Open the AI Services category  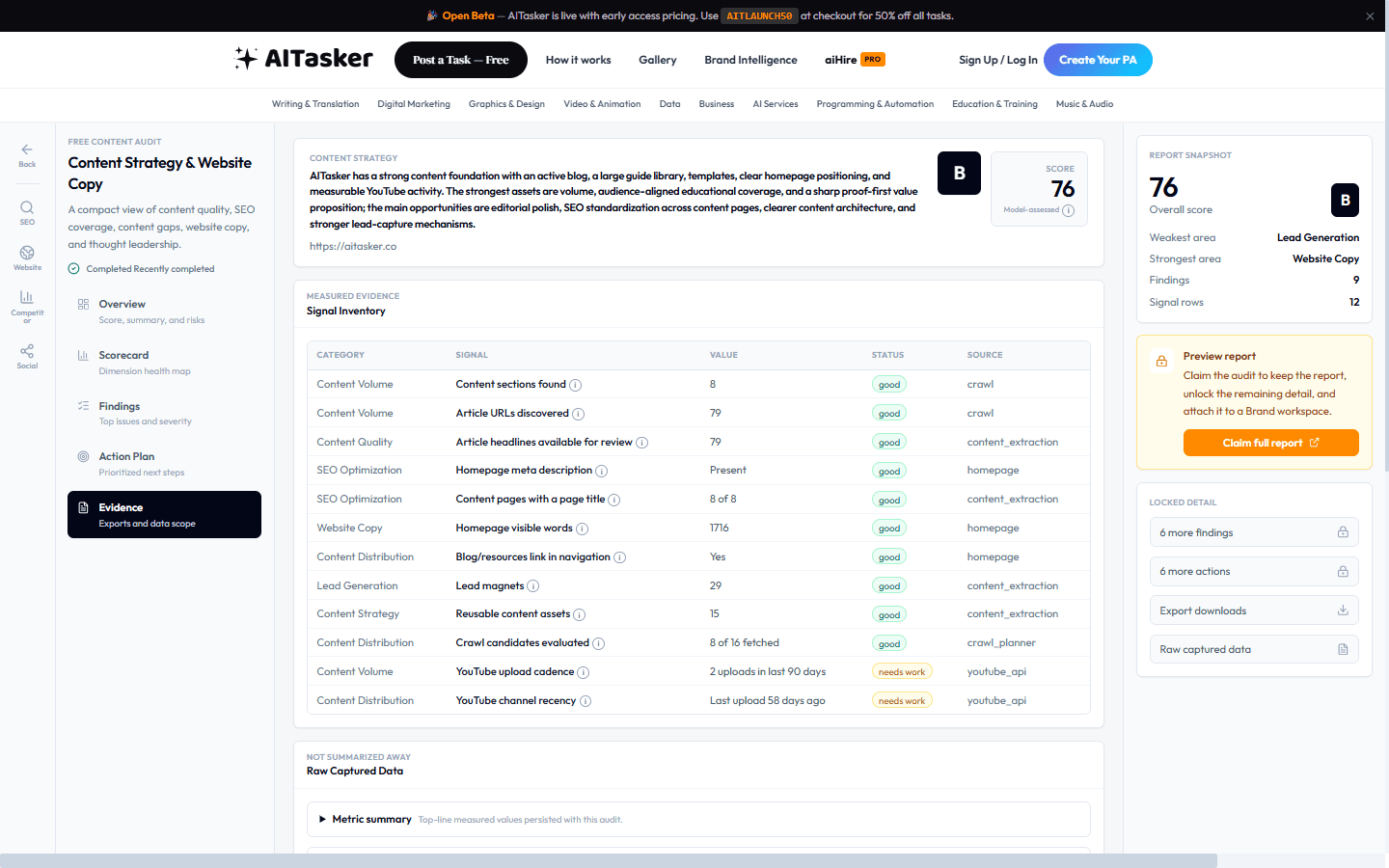(776, 104)
